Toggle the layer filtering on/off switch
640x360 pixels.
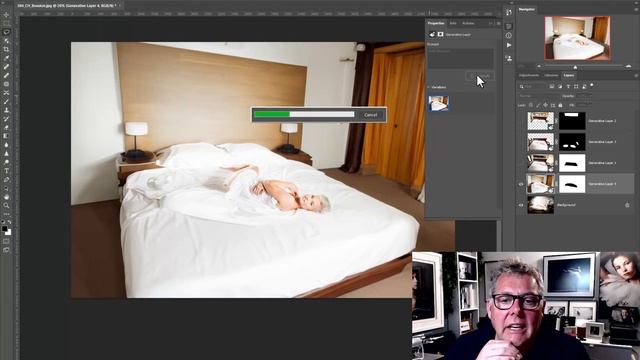tap(592, 86)
